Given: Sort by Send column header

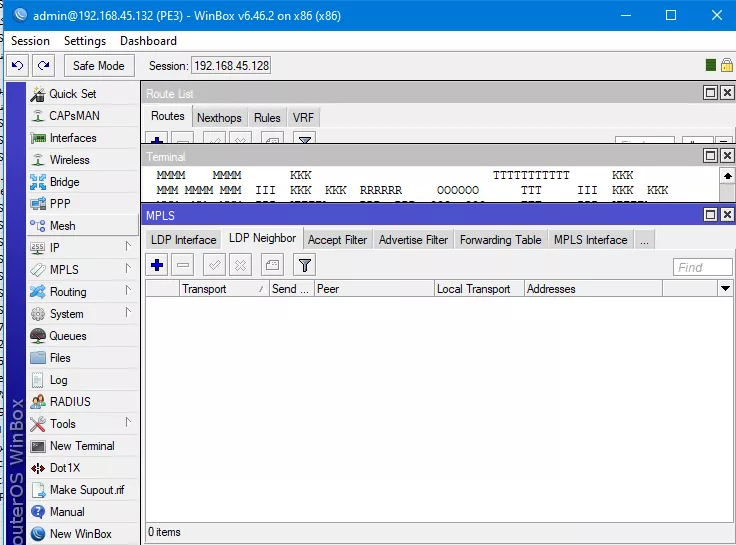Looking at the screenshot, I should pyautogui.click(x=291, y=289).
